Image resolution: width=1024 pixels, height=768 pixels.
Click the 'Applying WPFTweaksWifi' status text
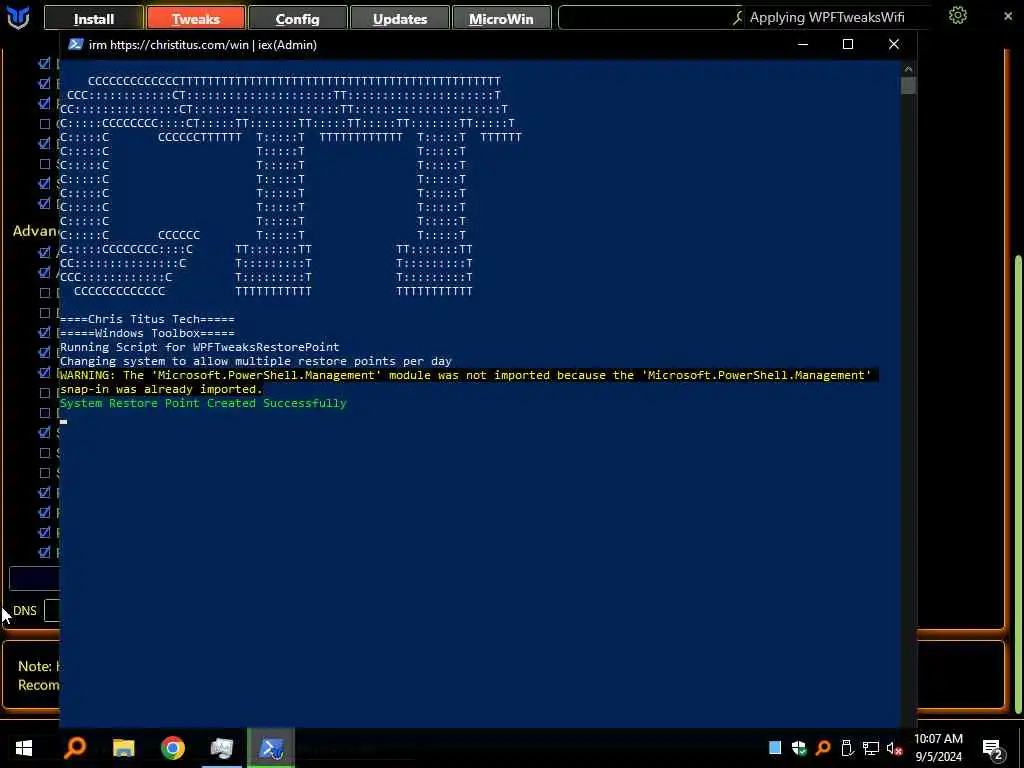click(x=827, y=17)
